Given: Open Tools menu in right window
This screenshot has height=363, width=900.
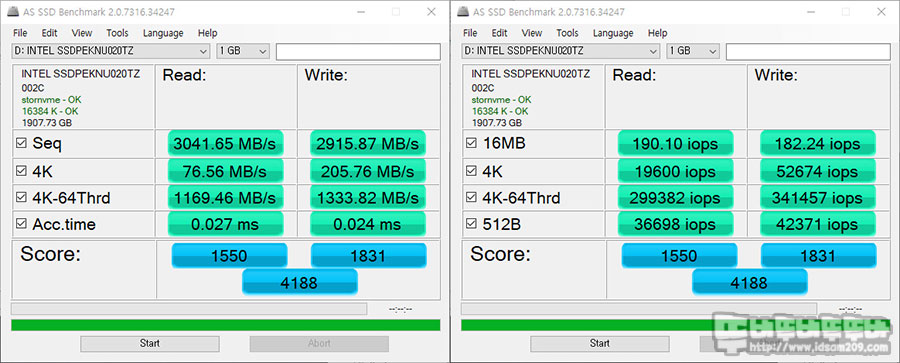Looking at the screenshot, I should click(567, 33).
